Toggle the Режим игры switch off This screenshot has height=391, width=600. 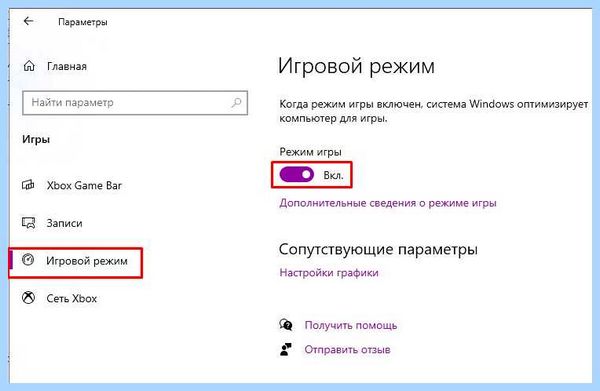point(297,175)
